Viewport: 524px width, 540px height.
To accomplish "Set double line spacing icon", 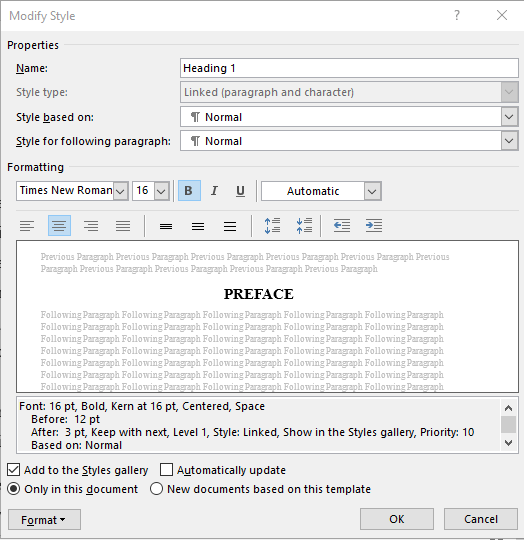I will pos(230,226).
